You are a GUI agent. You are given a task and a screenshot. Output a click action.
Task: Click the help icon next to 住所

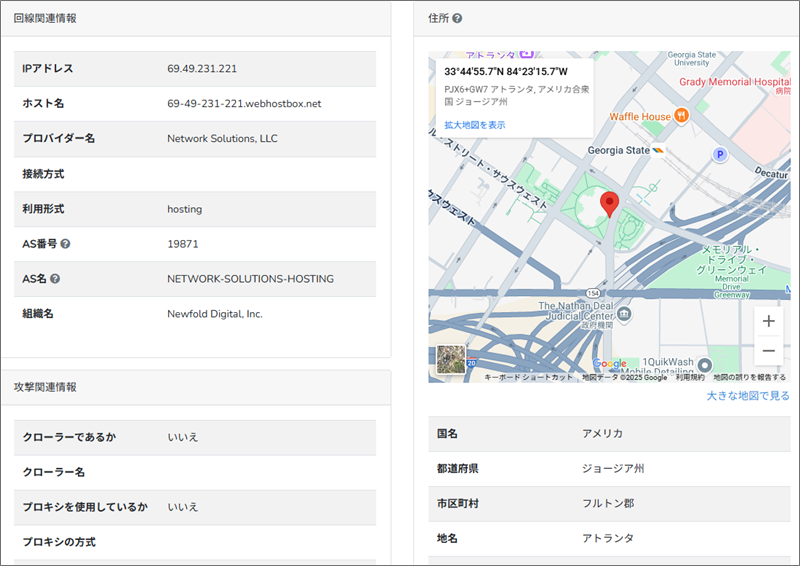coord(457,18)
